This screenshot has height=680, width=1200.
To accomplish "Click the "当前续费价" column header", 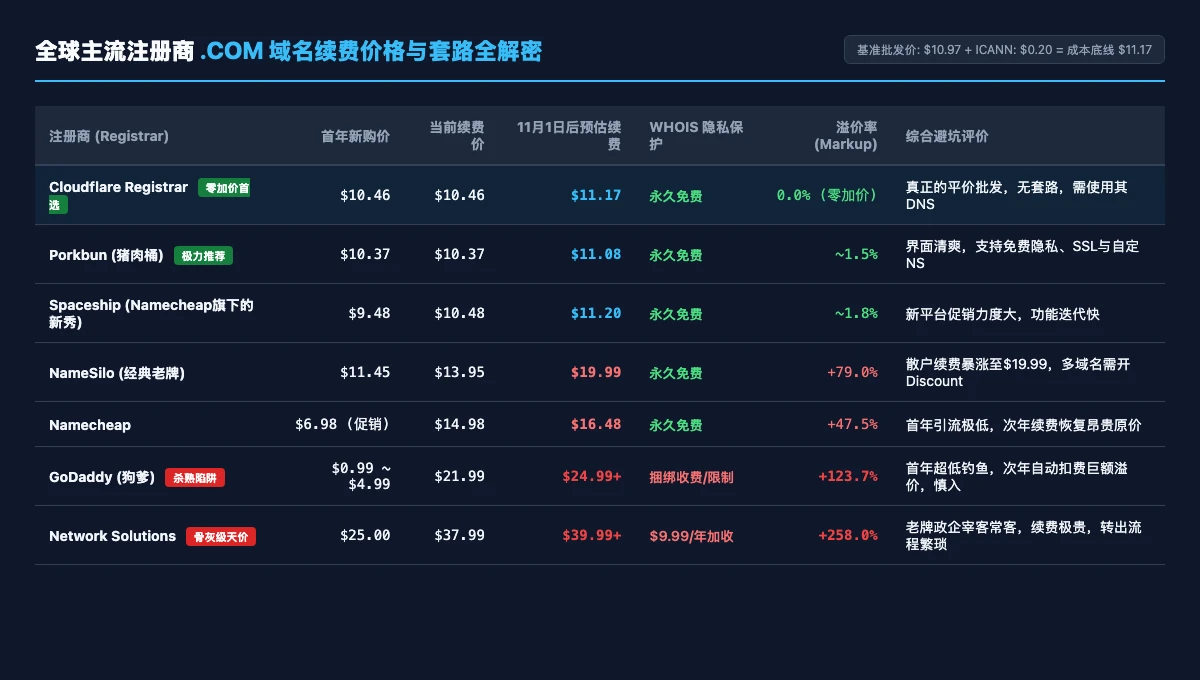I will [x=457, y=136].
